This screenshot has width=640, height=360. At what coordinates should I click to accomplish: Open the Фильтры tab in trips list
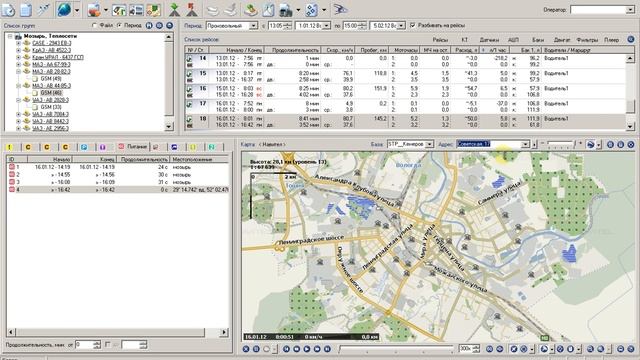[x=587, y=40]
